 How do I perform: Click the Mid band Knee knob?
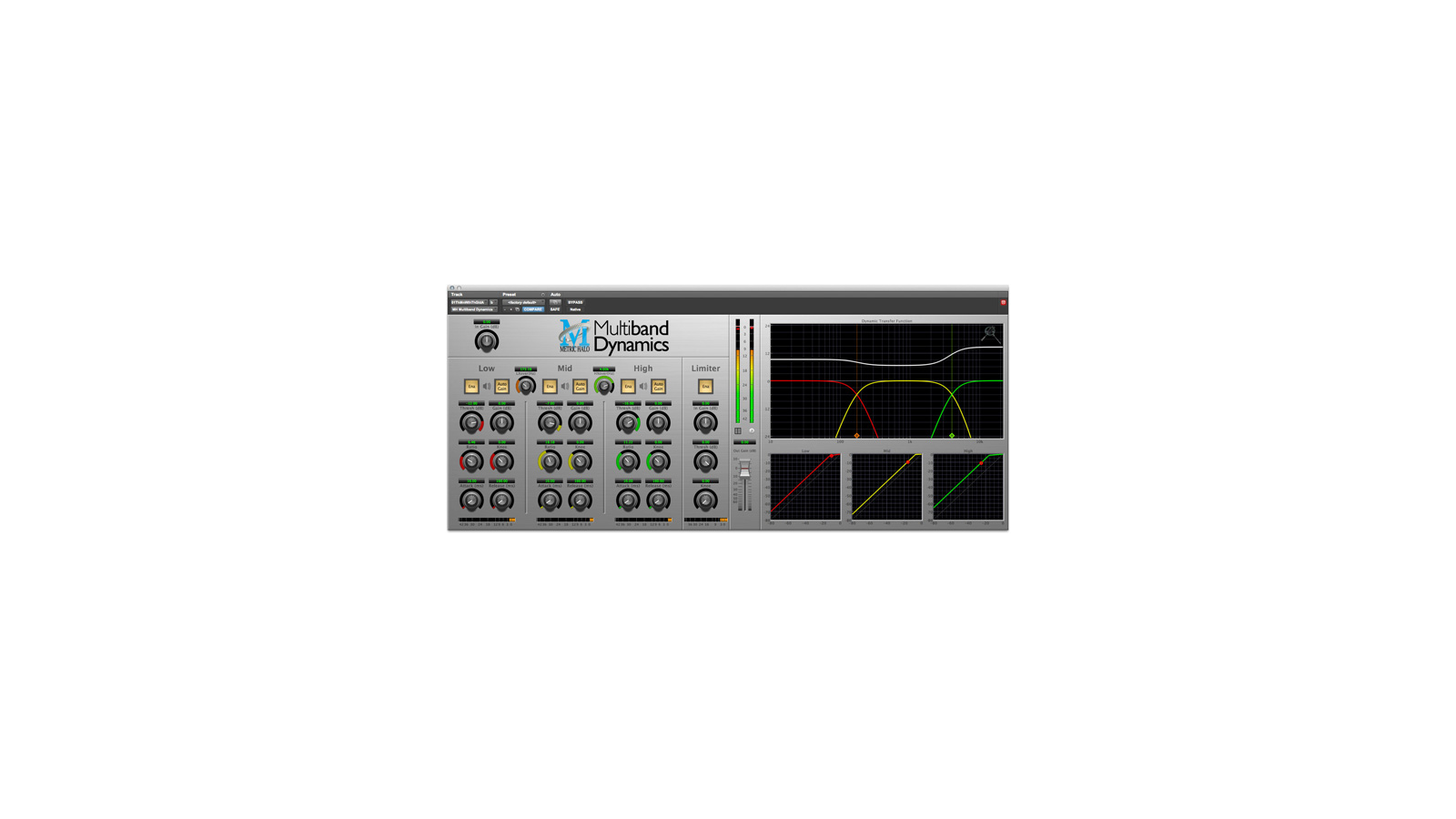click(580, 462)
